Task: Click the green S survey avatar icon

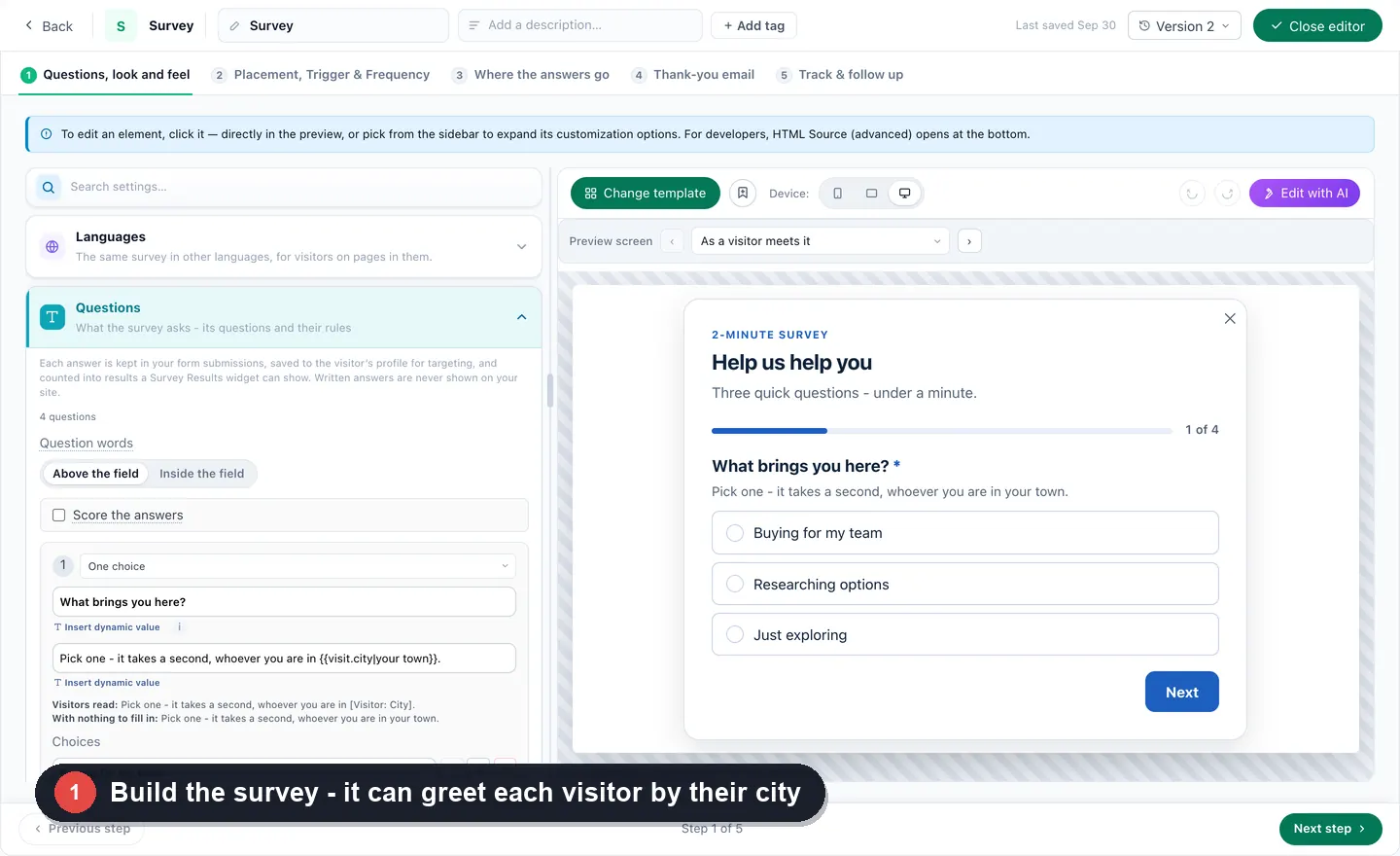Action: coord(121,26)
